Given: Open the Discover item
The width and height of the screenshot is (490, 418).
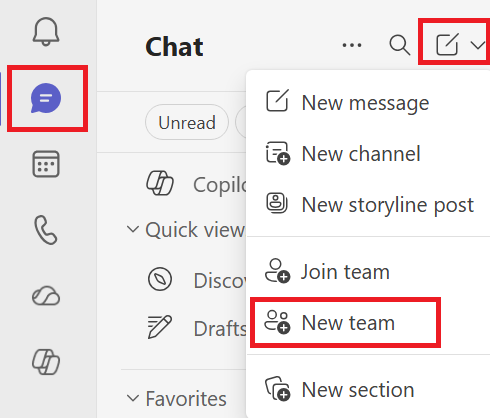Looking at the screenshot, I should (x=197, y=280).
